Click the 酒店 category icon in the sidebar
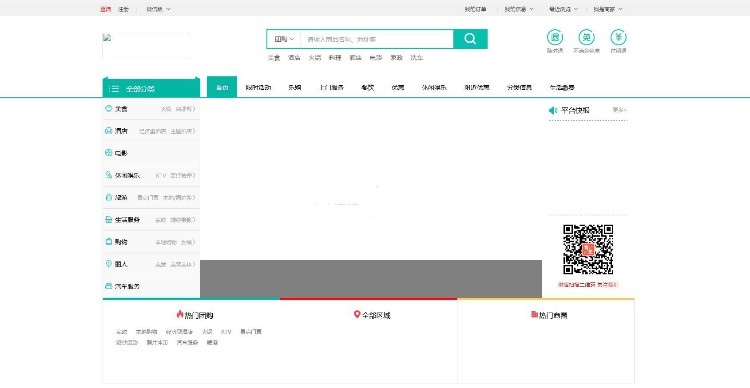750x388 pixels. coord(108,131)
